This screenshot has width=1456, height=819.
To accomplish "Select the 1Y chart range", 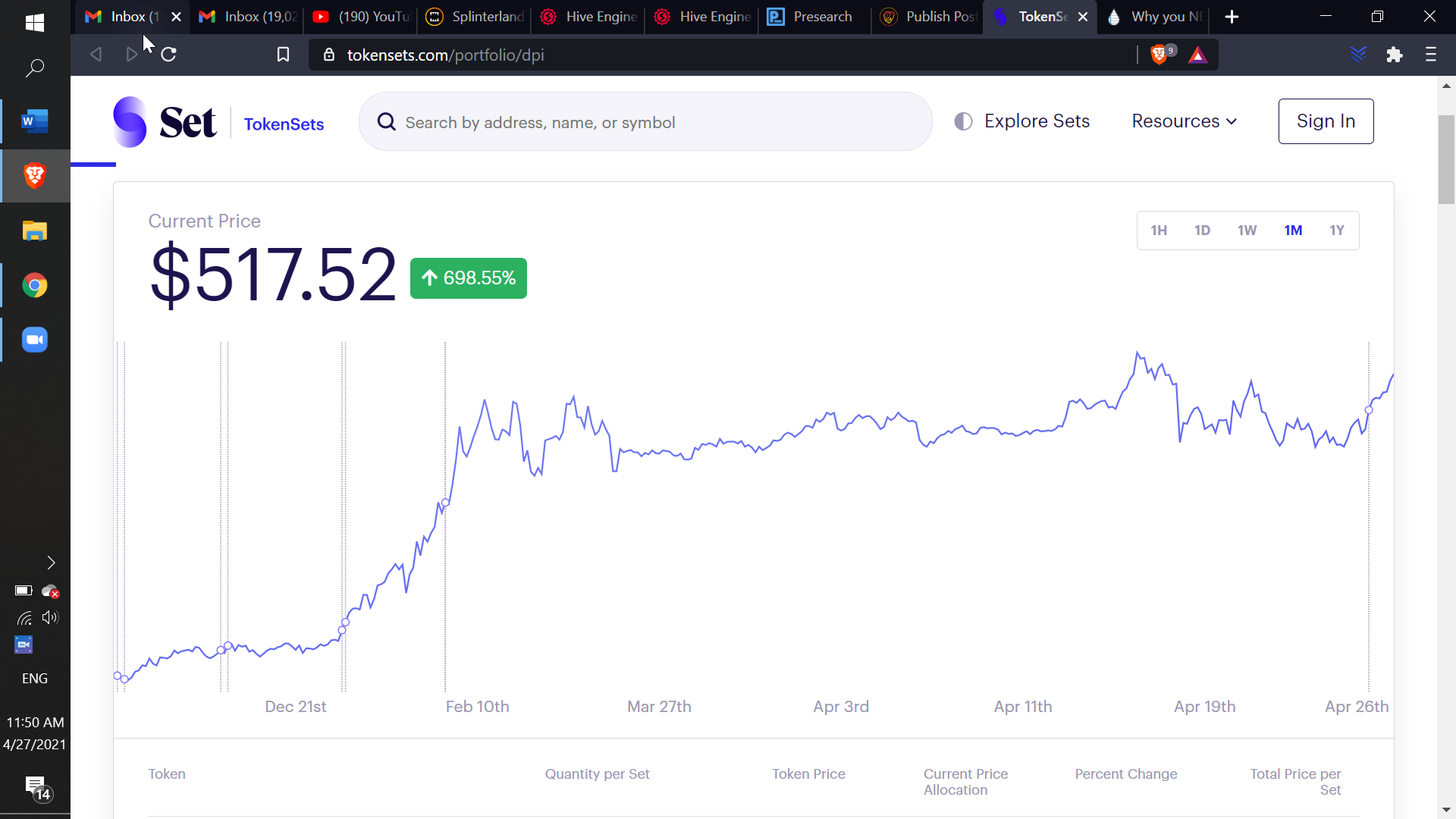I will pos(1337,231).
